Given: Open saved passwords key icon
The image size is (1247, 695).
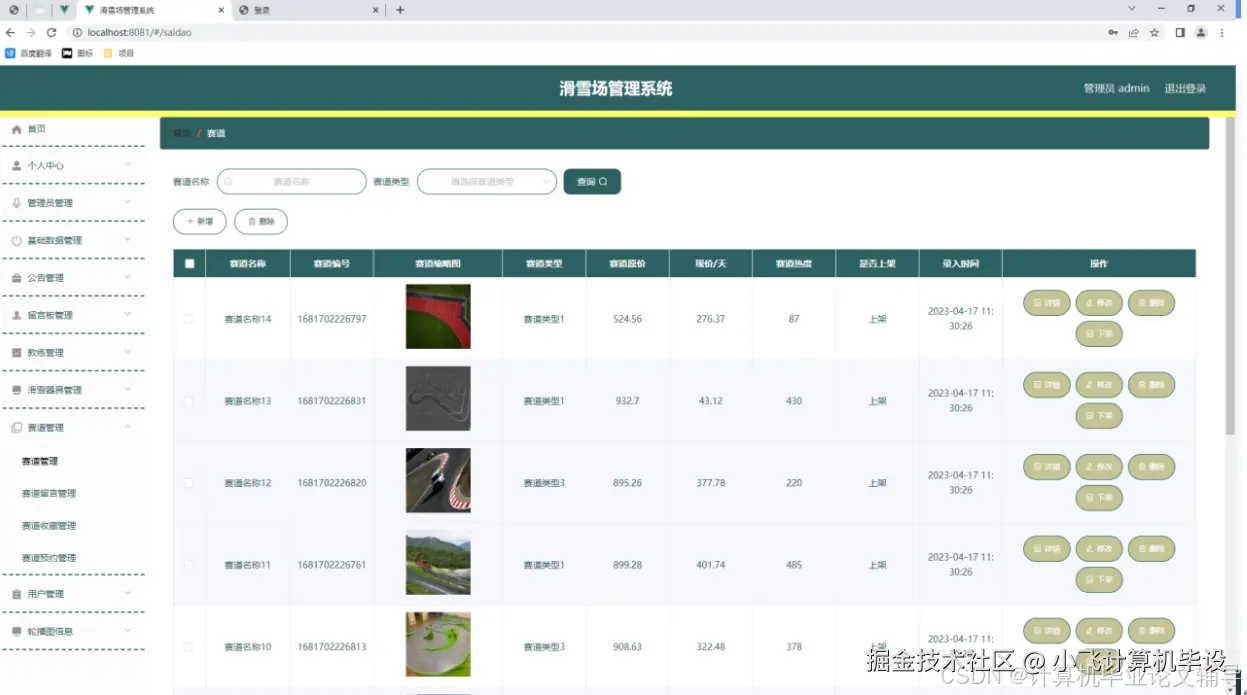Looking at the screenshot, I should tap(1113, 32).
